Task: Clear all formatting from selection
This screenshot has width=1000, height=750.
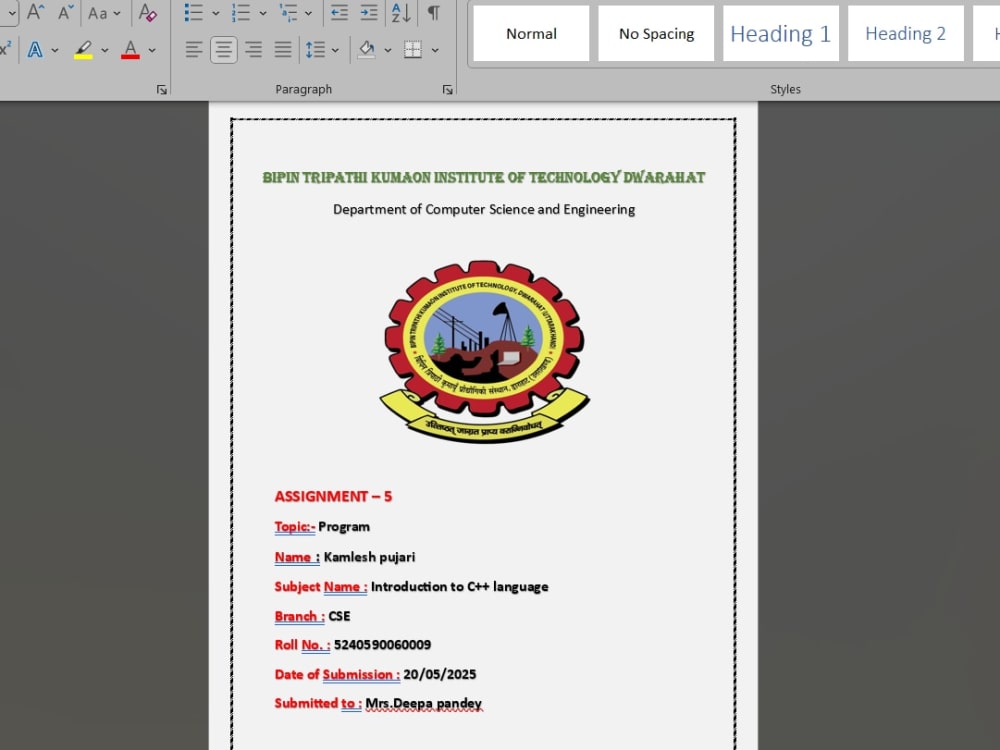Action: coord(147,13)
